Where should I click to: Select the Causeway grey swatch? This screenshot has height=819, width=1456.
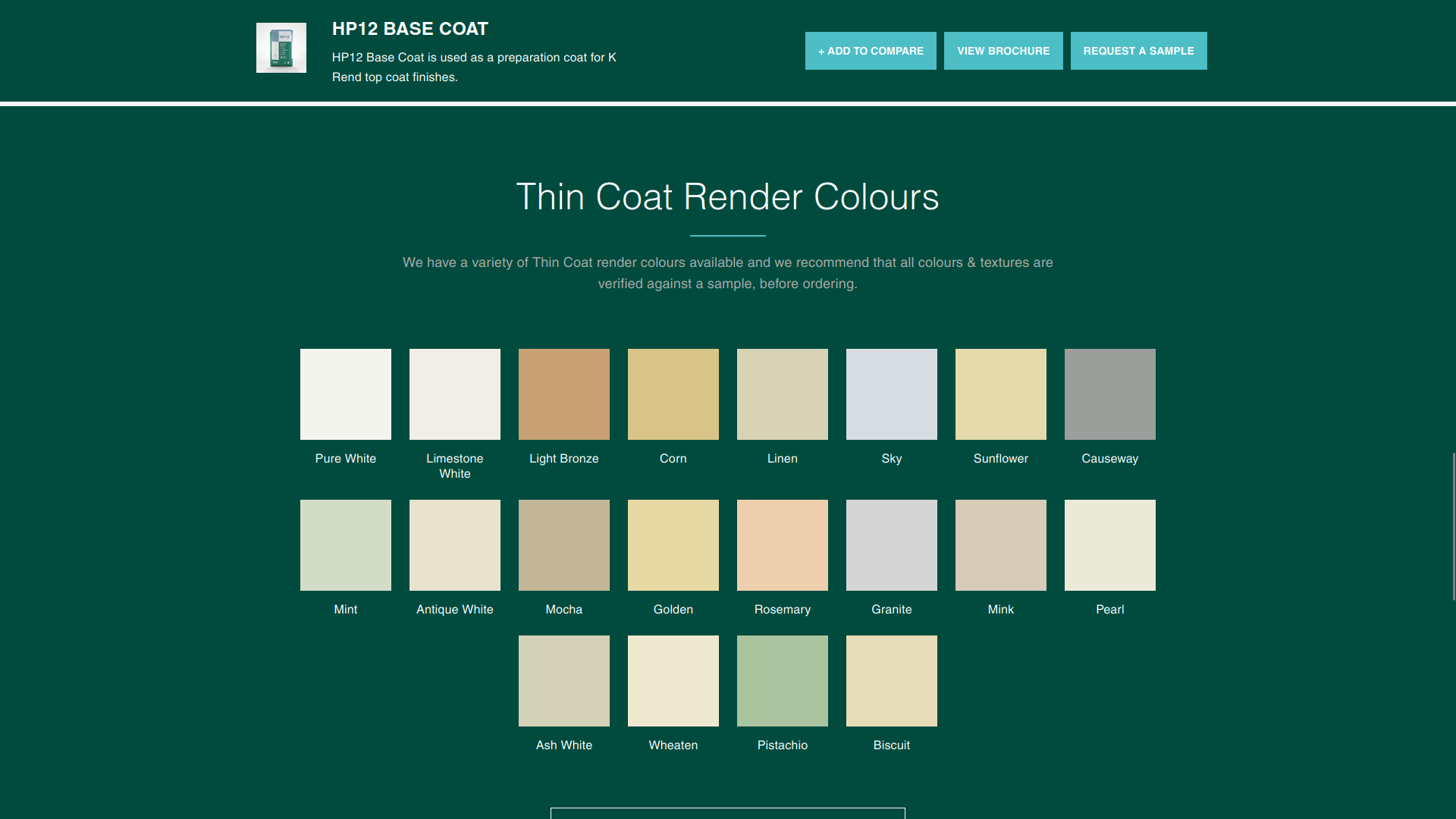click(x=1110, y=394)
